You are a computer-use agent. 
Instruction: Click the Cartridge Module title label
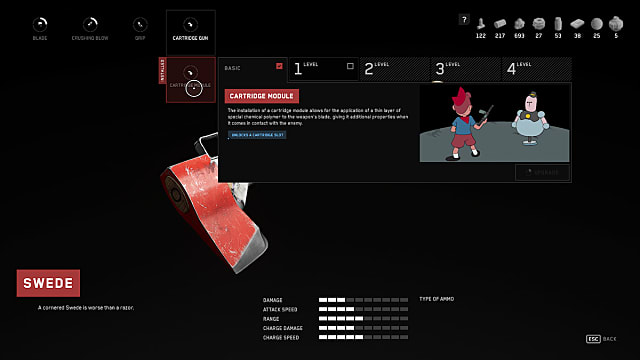[x=262, y=96]
